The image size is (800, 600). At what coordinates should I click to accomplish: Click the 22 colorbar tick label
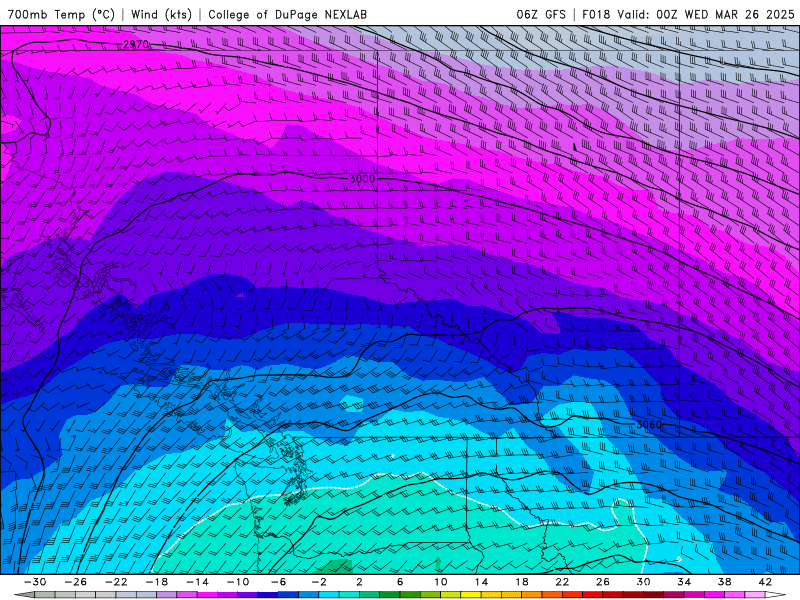562,582
